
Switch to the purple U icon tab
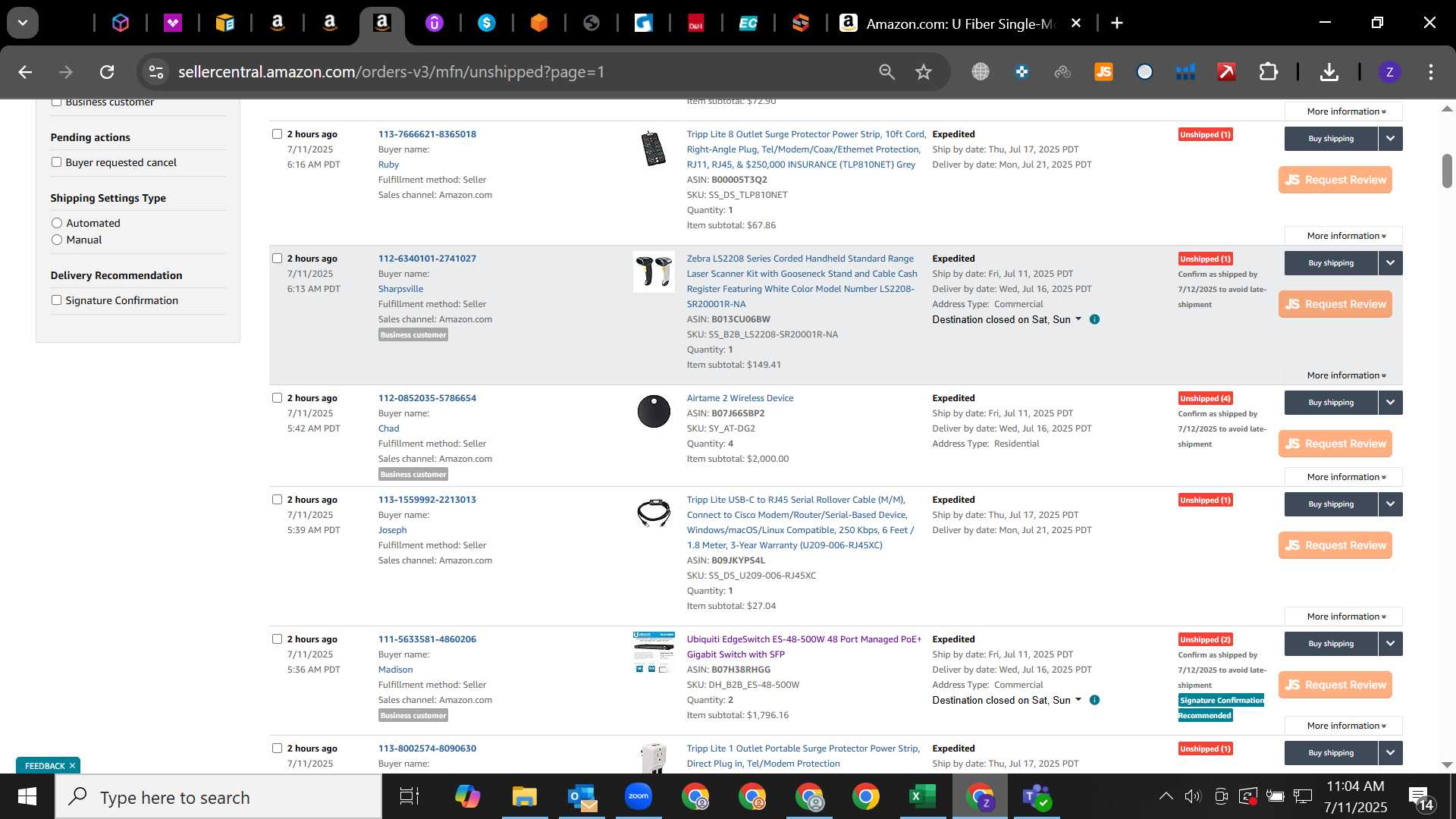(x=435, y=24)
